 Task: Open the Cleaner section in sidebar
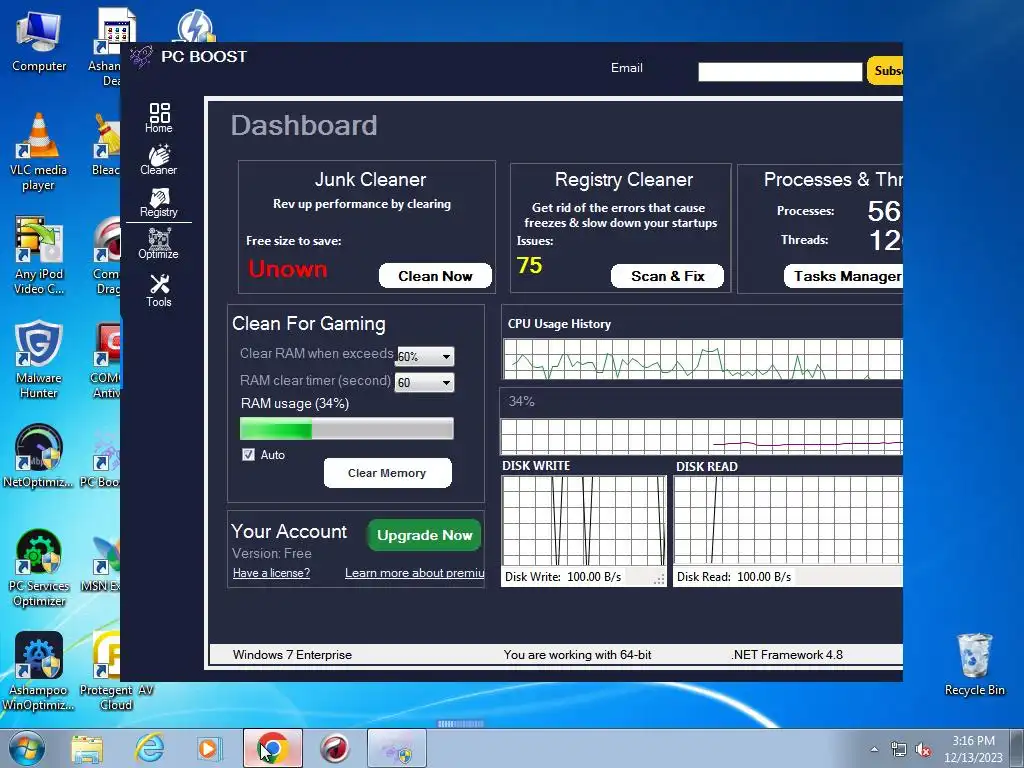pyautogui.click(x=159, y=160)
